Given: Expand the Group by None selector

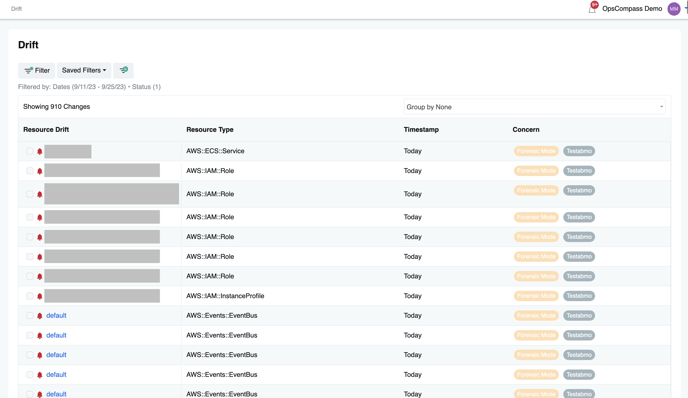Looking at the screenshot, I should pos(534,107).
